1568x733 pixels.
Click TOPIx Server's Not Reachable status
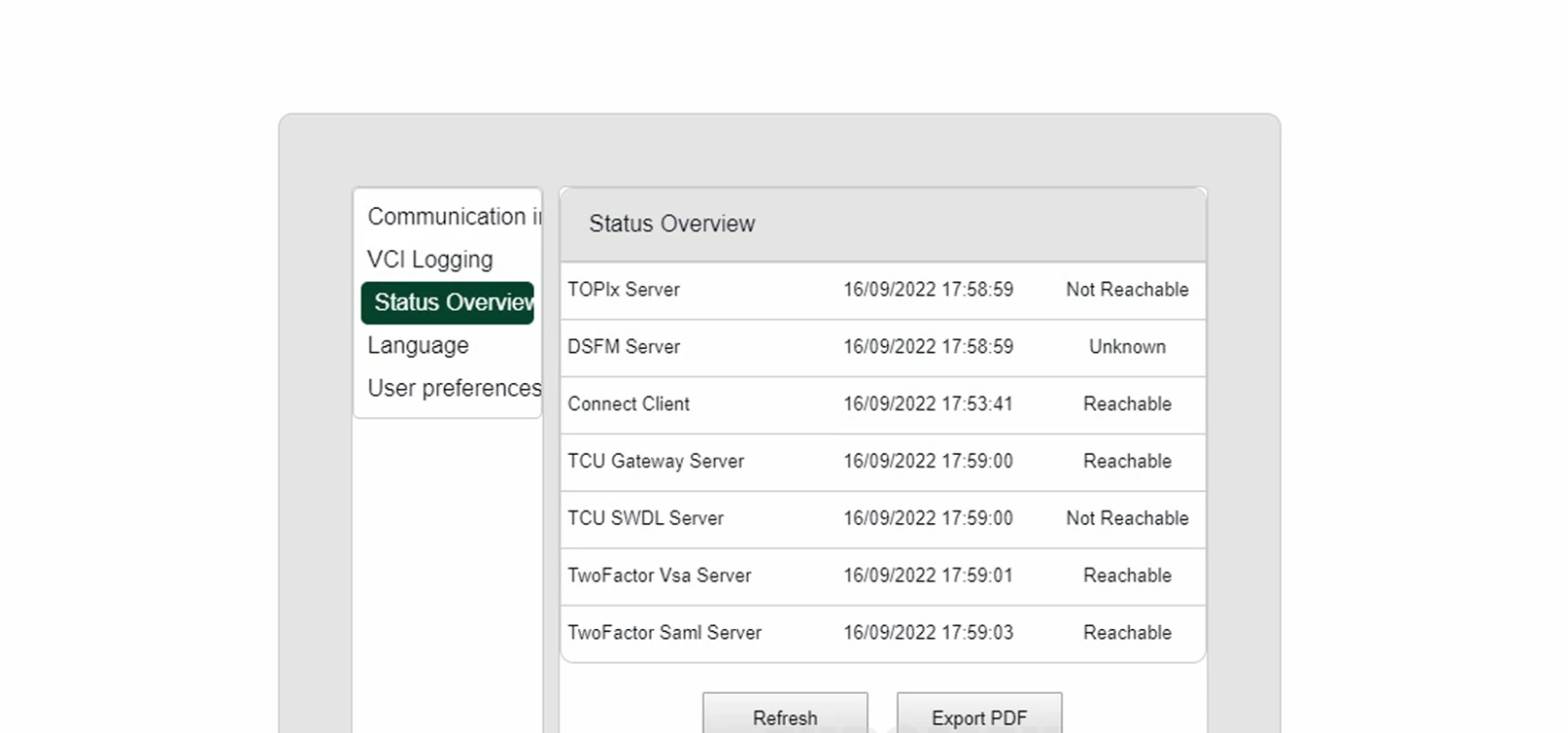coord(1127,290)
